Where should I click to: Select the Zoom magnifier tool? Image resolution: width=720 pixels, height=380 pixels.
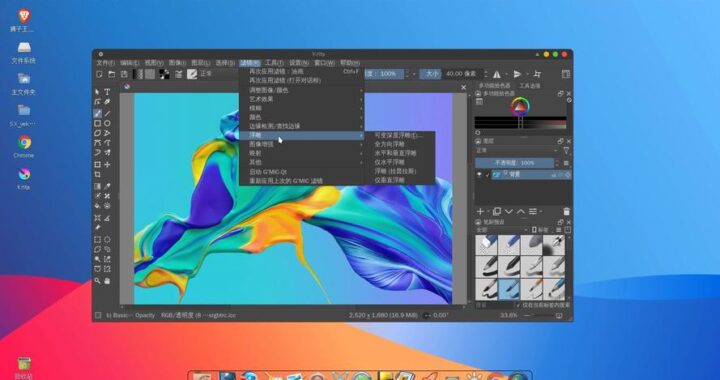pos(97,280)
